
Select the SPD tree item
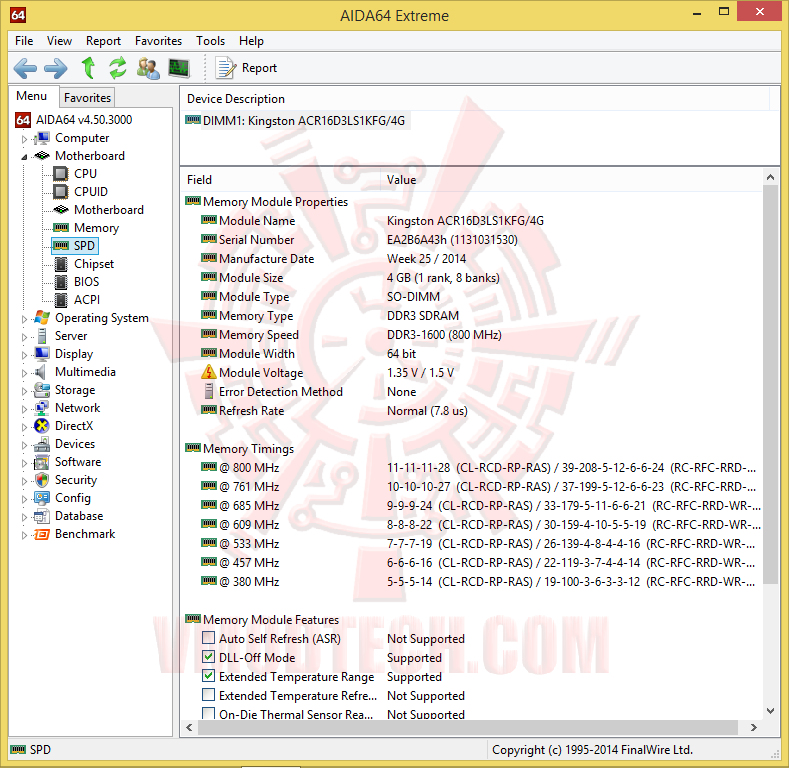pyautogui.click(x=75, y=246)
